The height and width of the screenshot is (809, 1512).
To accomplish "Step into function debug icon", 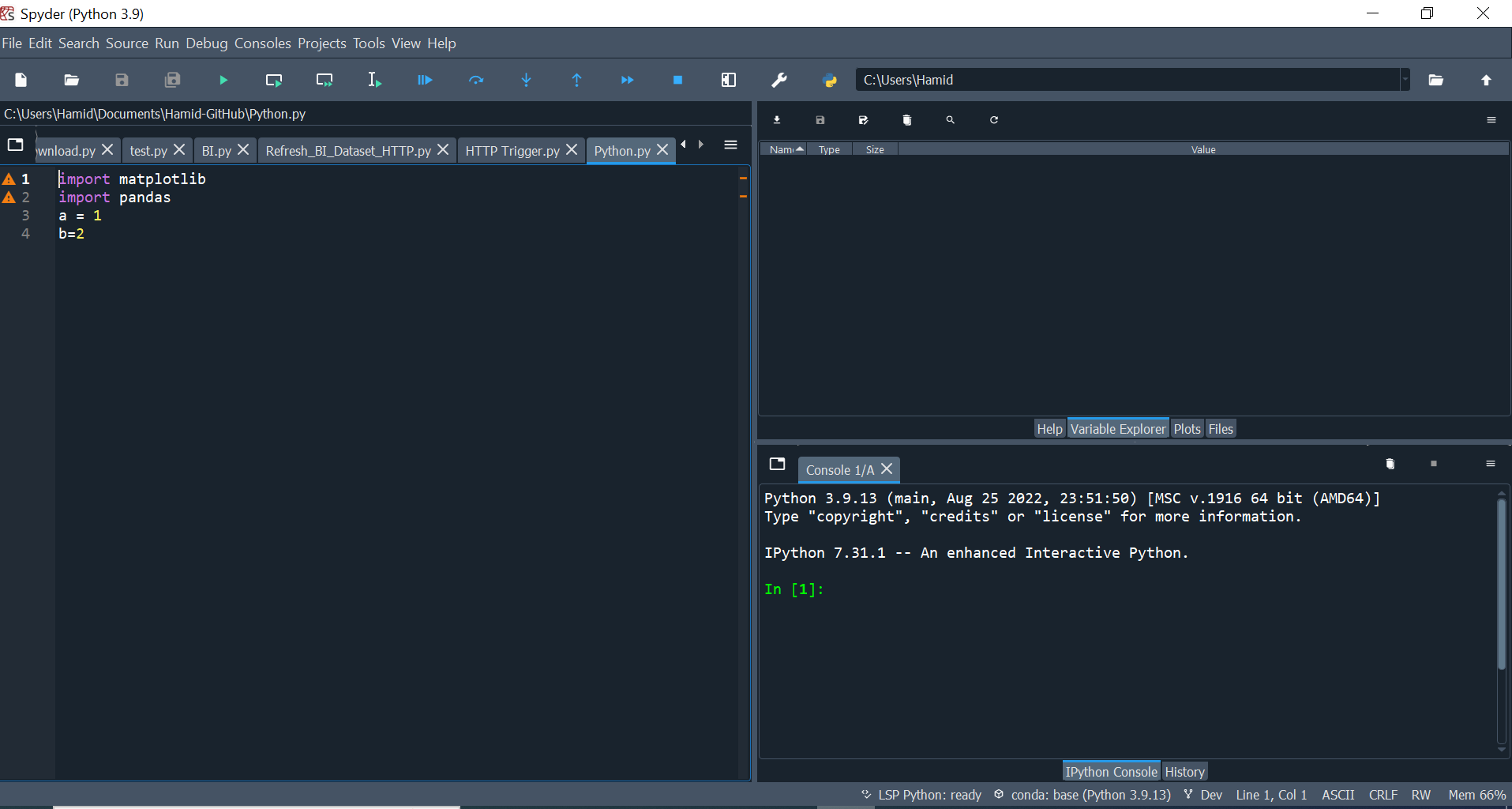I will [527, 80].
